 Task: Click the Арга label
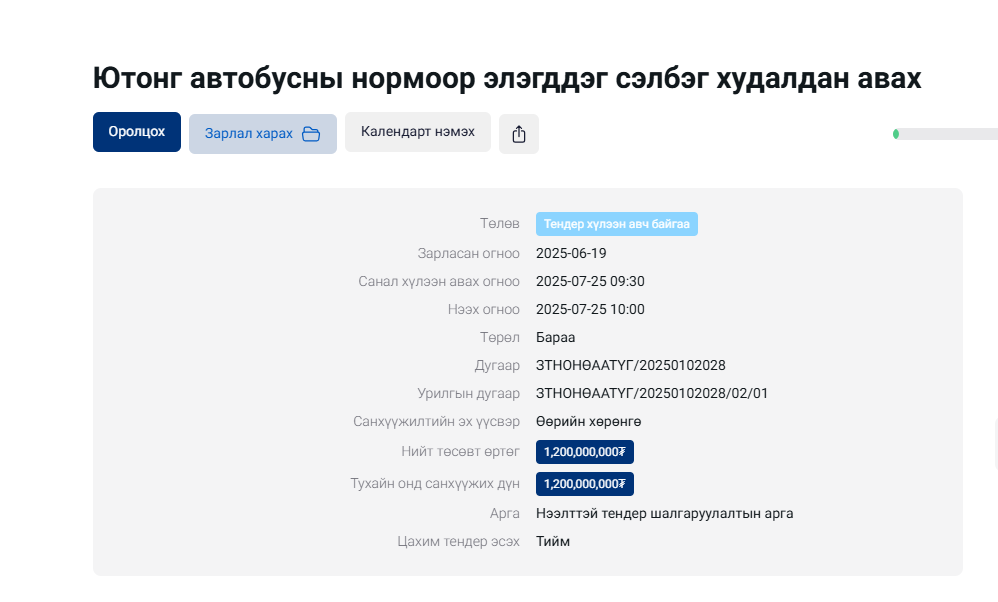pyautogui.click(x=505, y=513)
